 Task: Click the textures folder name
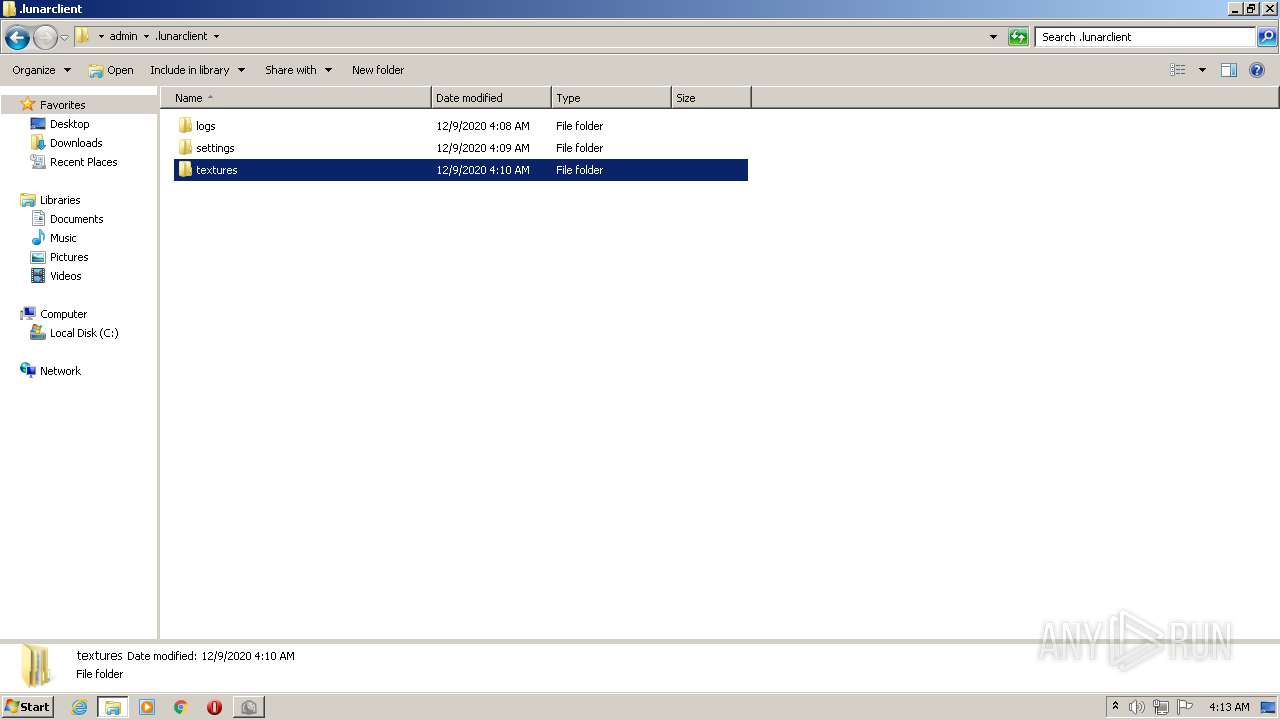click(x=217, y=170)
